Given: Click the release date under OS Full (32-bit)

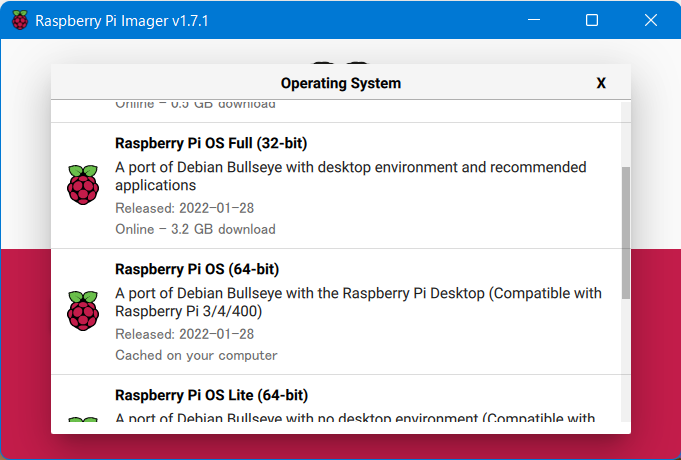Looking at the screenshot, I should 184,208.
